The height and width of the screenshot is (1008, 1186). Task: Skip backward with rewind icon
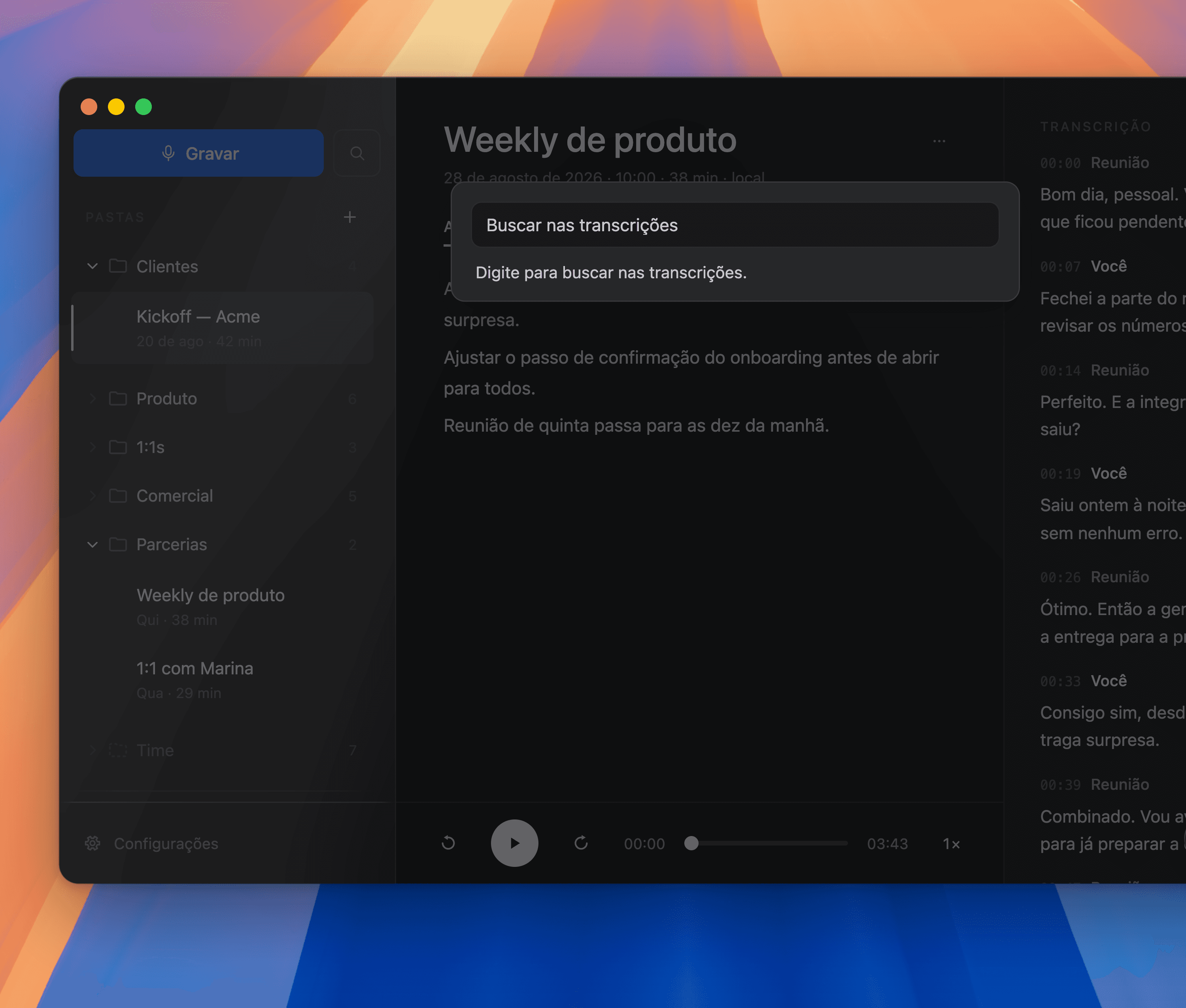click(449, 844)
